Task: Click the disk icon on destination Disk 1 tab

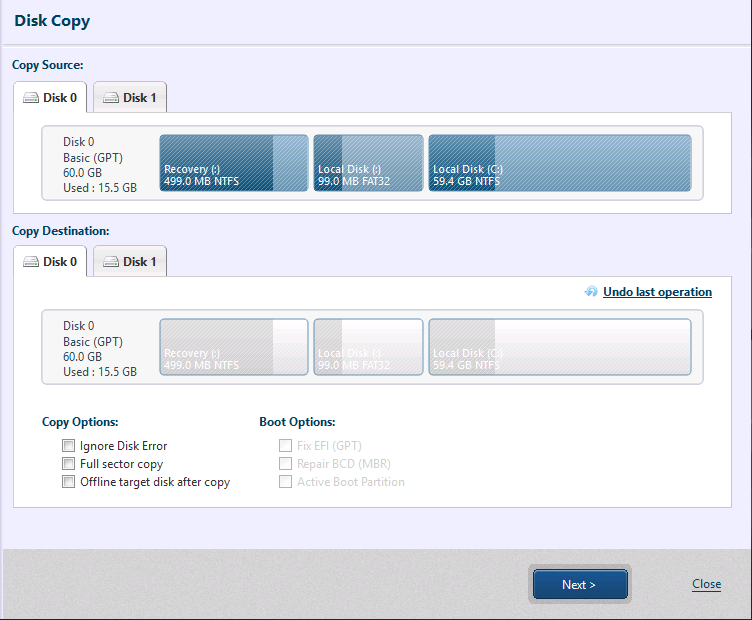Action: pyautogui.click(x=111, y=262)
